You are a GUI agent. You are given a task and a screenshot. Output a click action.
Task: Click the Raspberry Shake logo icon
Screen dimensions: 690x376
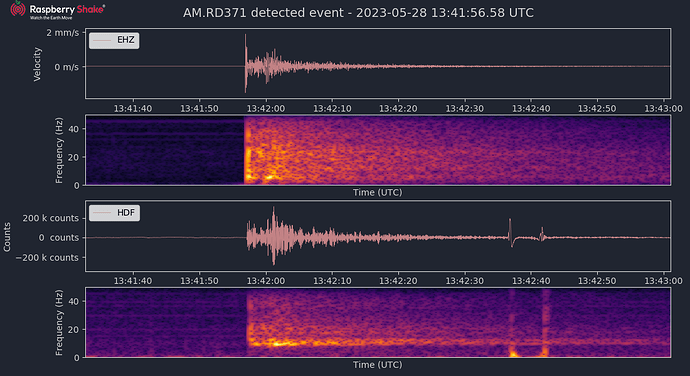click(18, 9)
